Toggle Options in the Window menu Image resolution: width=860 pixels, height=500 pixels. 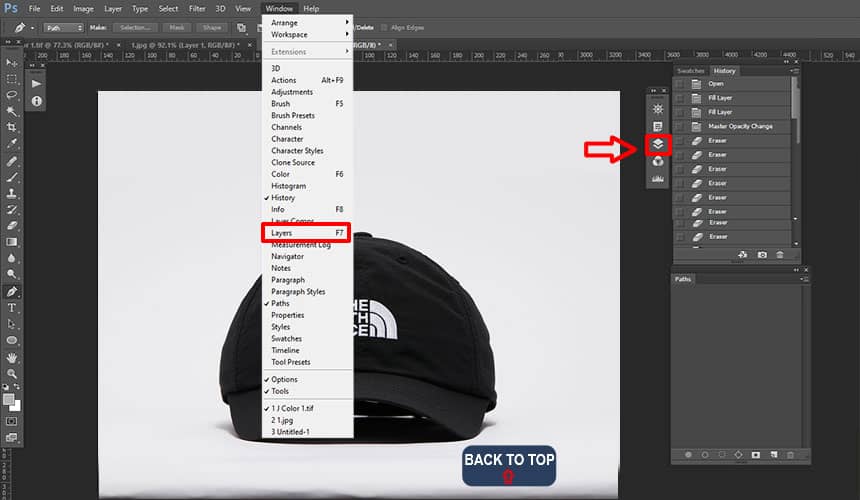[x=307, y=379]
